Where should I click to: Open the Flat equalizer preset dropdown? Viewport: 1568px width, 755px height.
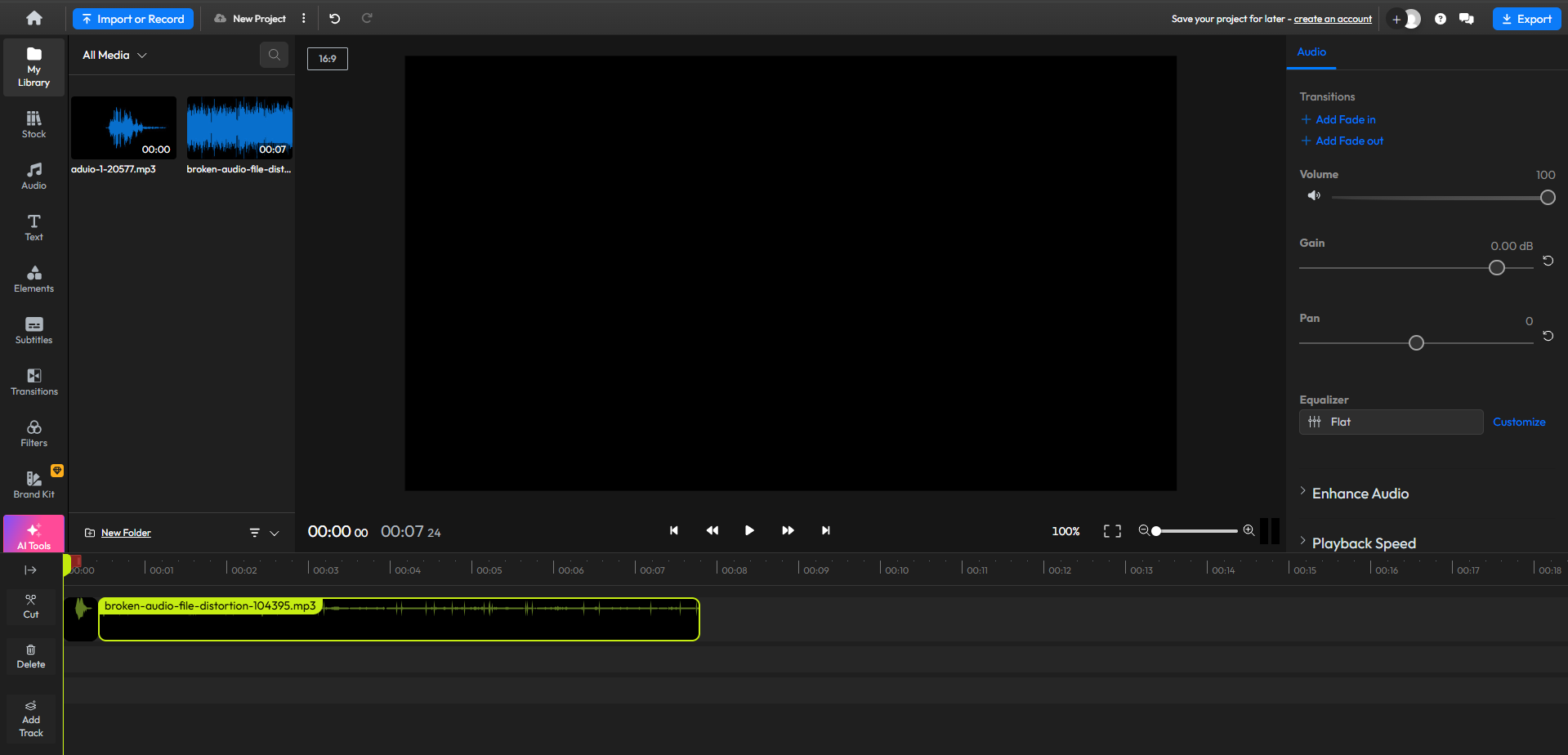1391,422
